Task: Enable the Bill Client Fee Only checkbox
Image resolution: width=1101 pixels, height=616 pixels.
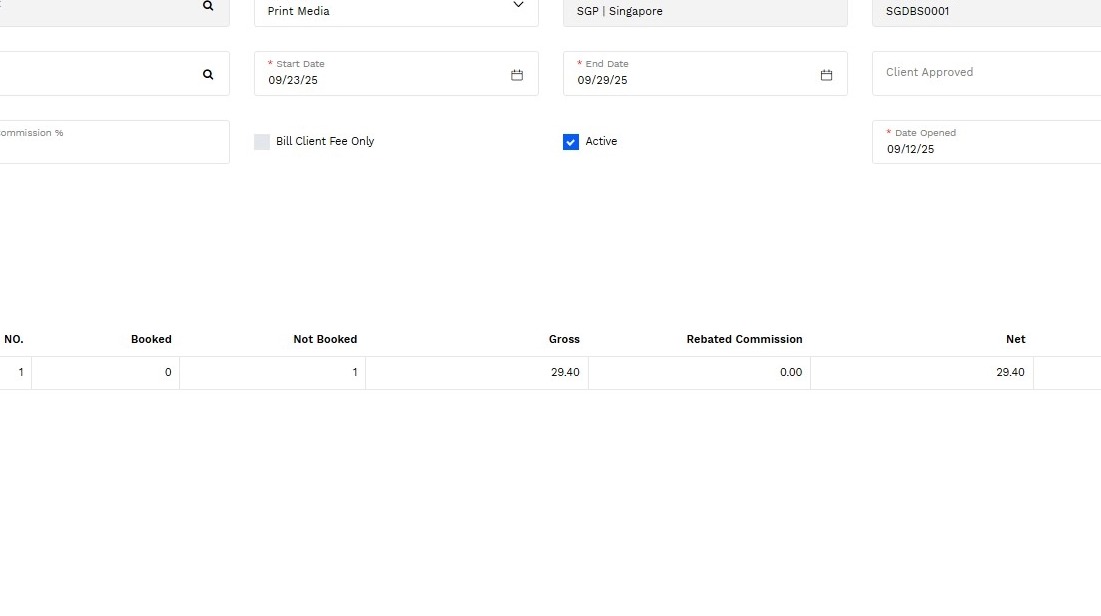Action: [x=262, y=142]
